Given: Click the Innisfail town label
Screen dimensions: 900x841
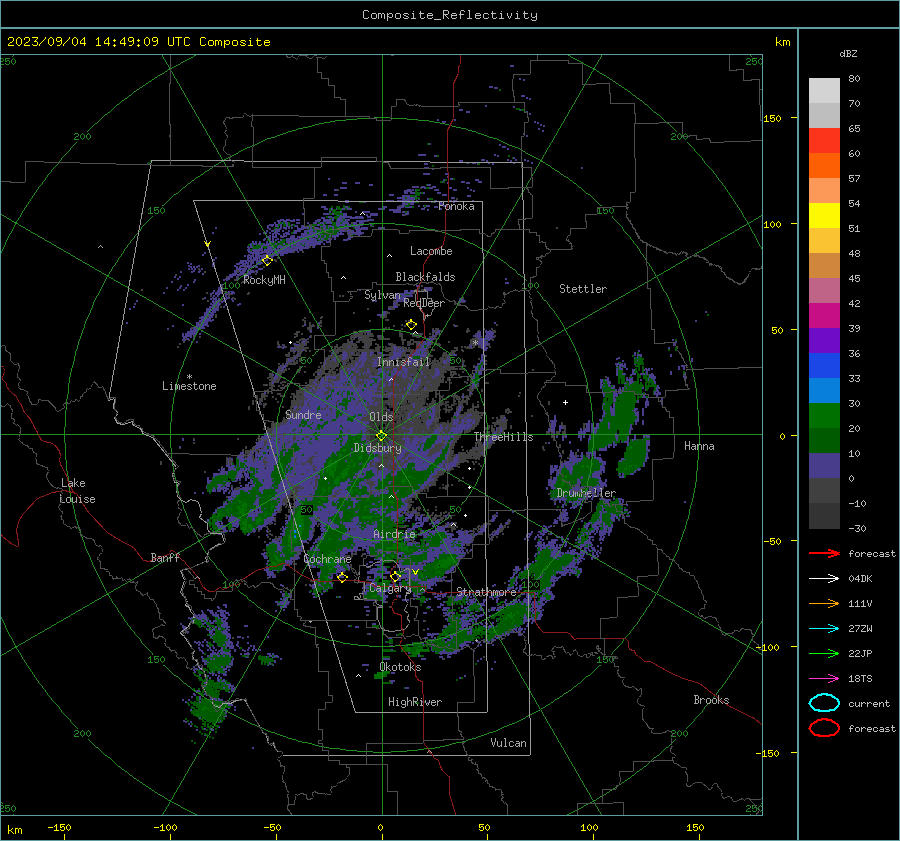Looking at the screenshot, I should [403, 362].
